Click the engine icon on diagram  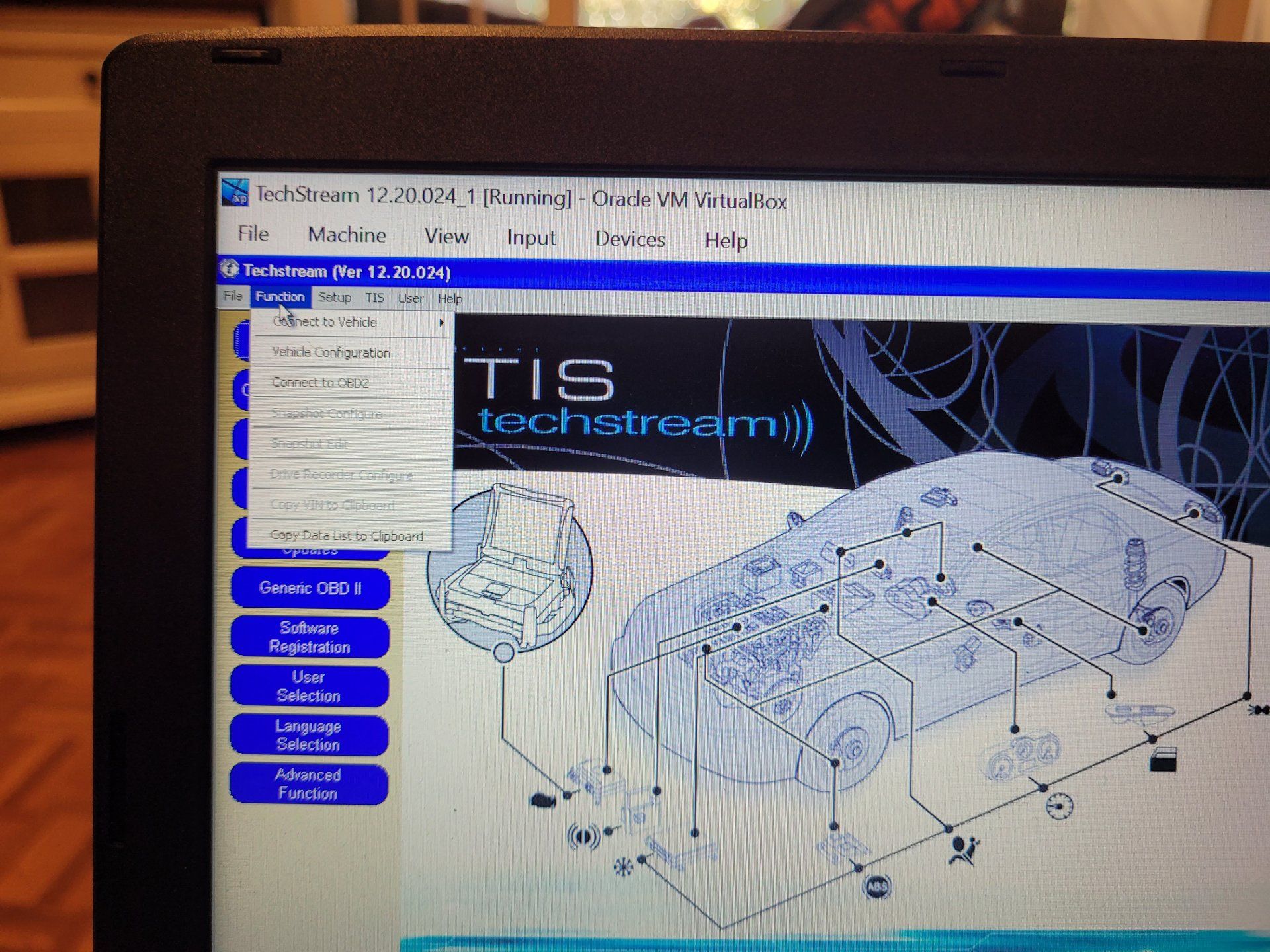542,801
